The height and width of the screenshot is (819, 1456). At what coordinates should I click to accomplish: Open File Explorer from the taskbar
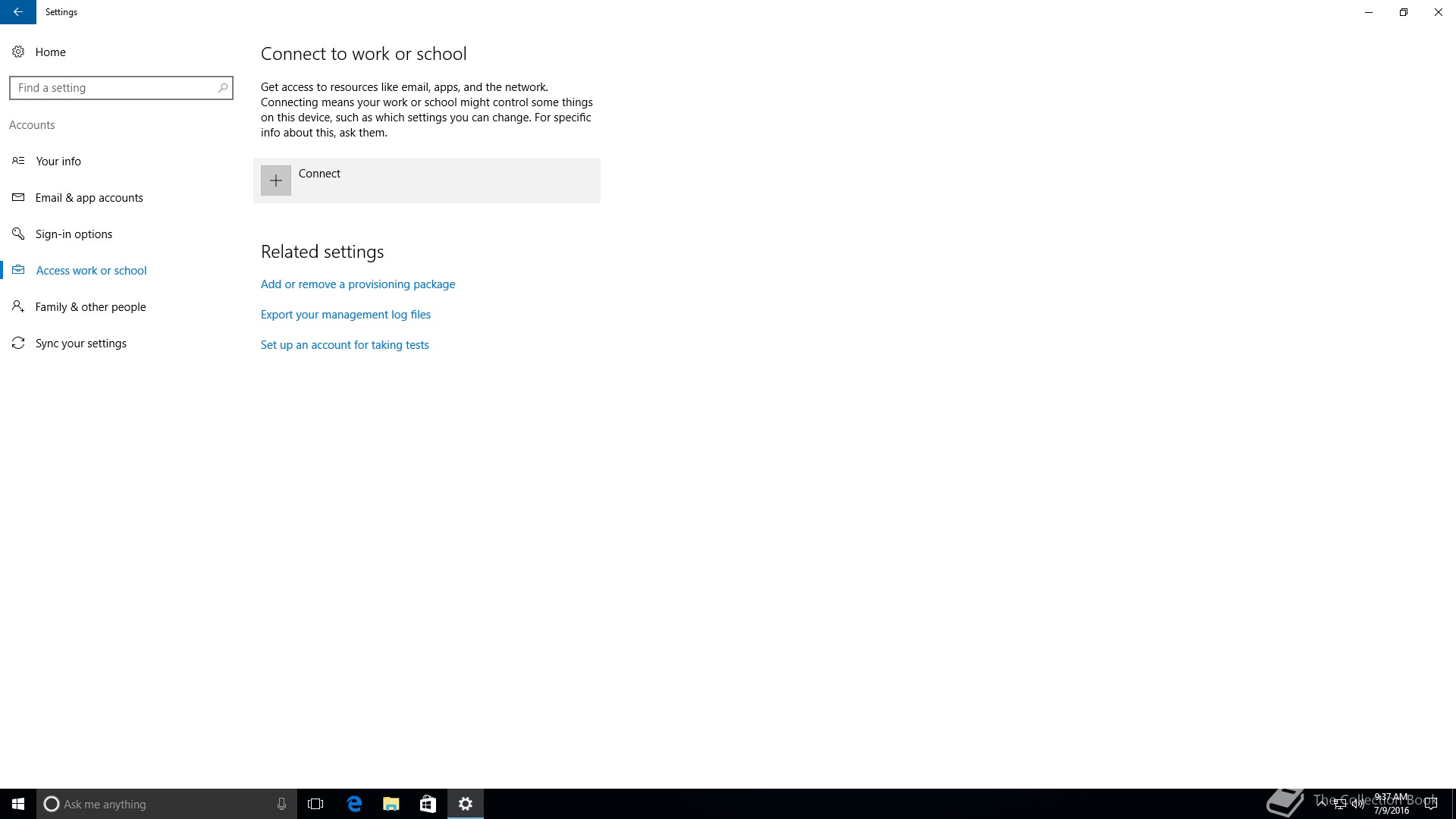391,804
